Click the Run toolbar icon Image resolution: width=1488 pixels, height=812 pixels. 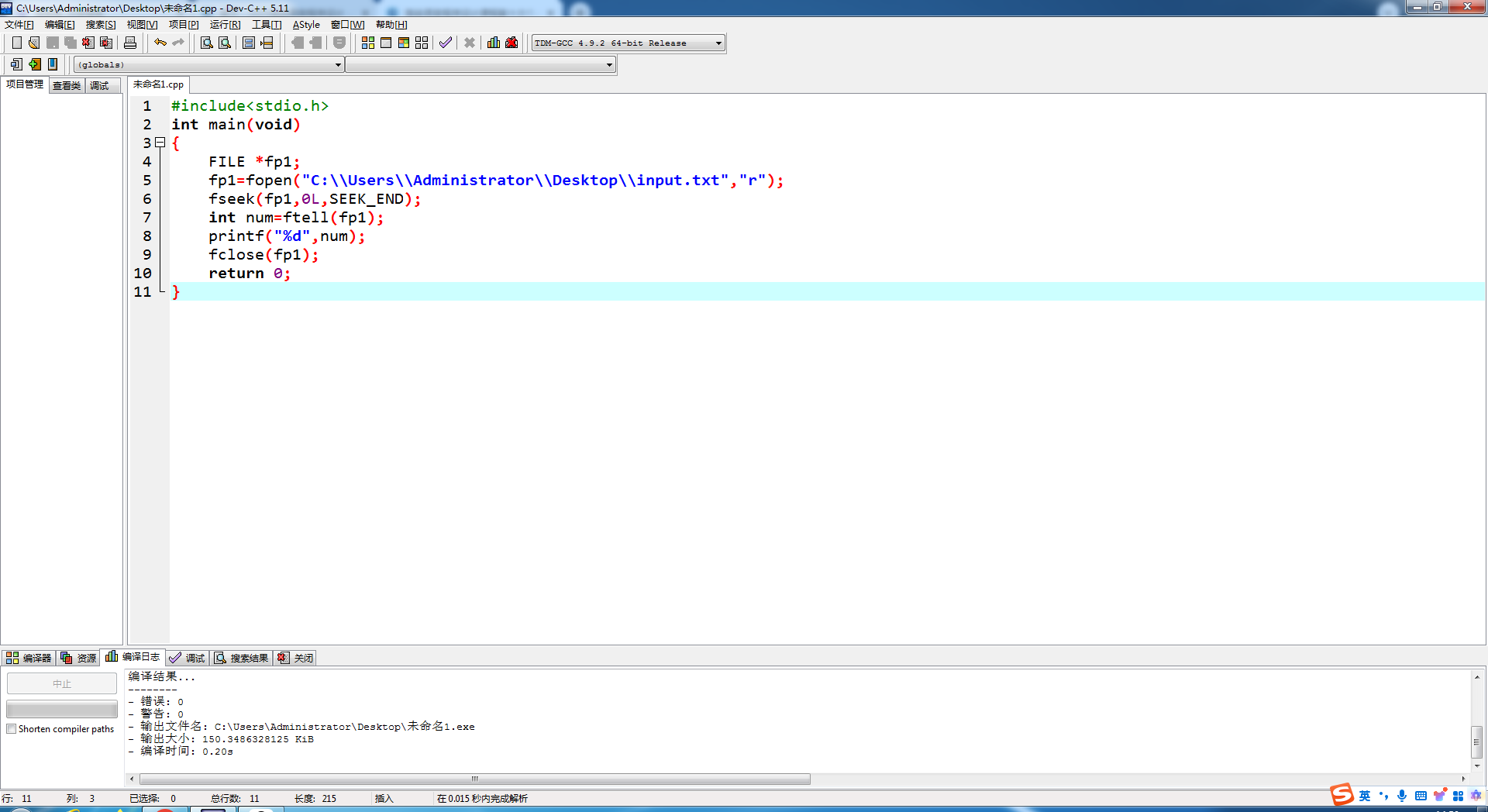click(386, 43)
